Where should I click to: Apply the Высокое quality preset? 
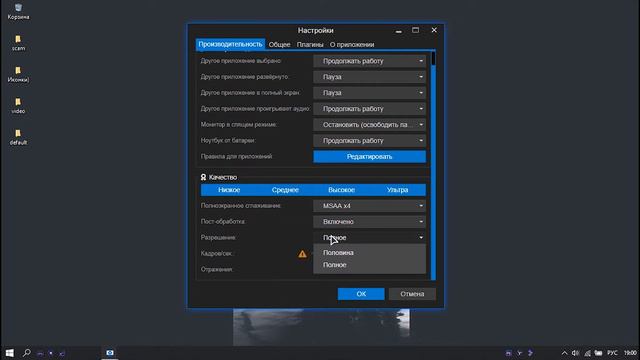pos(341,190)
